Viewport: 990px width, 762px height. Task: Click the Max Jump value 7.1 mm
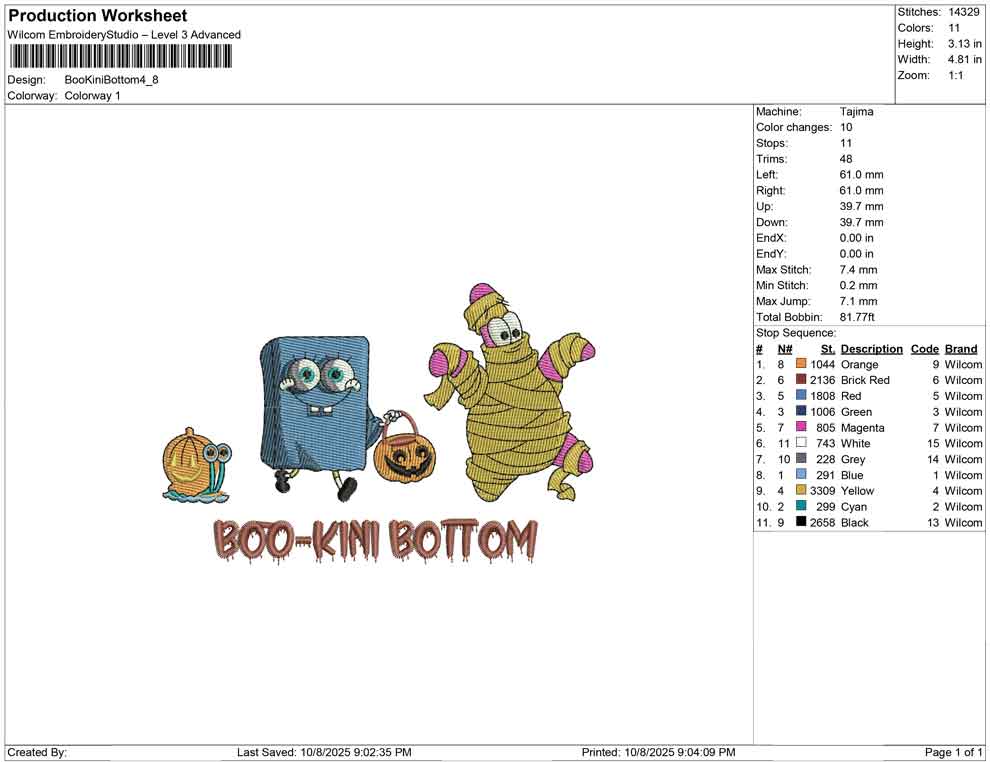[858, 301]
